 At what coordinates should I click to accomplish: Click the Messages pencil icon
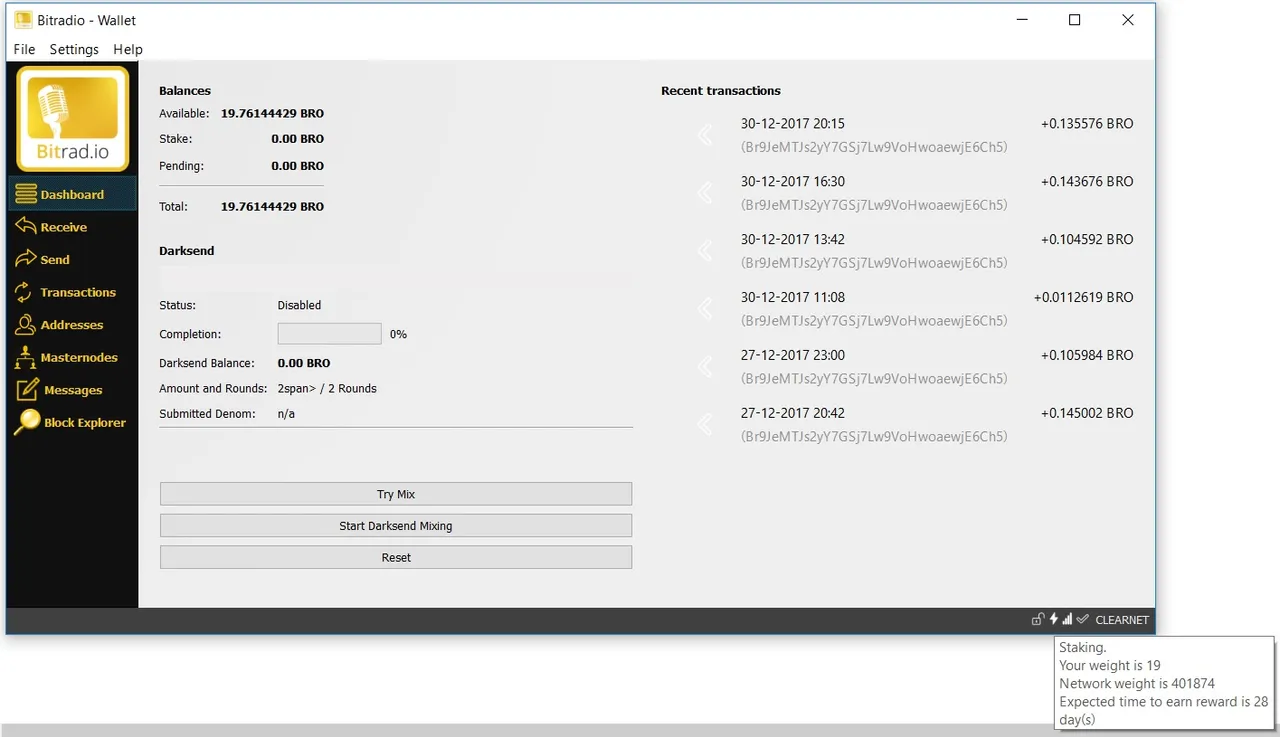pos(27,390)
